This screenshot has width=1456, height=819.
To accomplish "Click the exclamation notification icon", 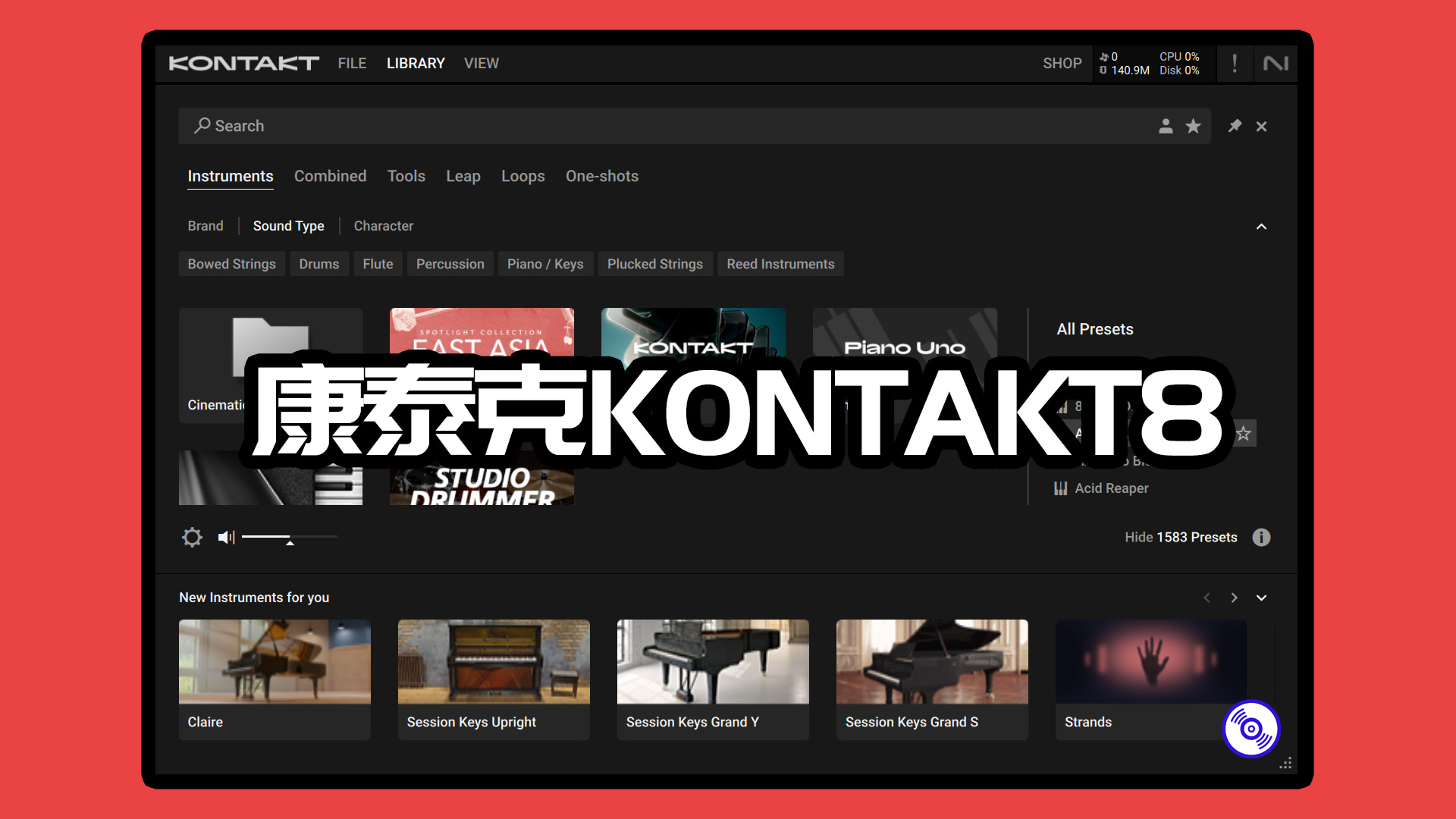I will tap(1235, 64).
